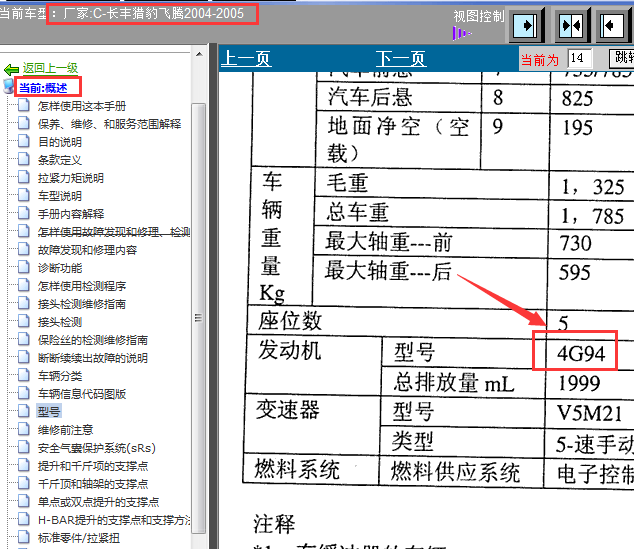Click the current page number field
634x549 pixels.
coord(579,58)
